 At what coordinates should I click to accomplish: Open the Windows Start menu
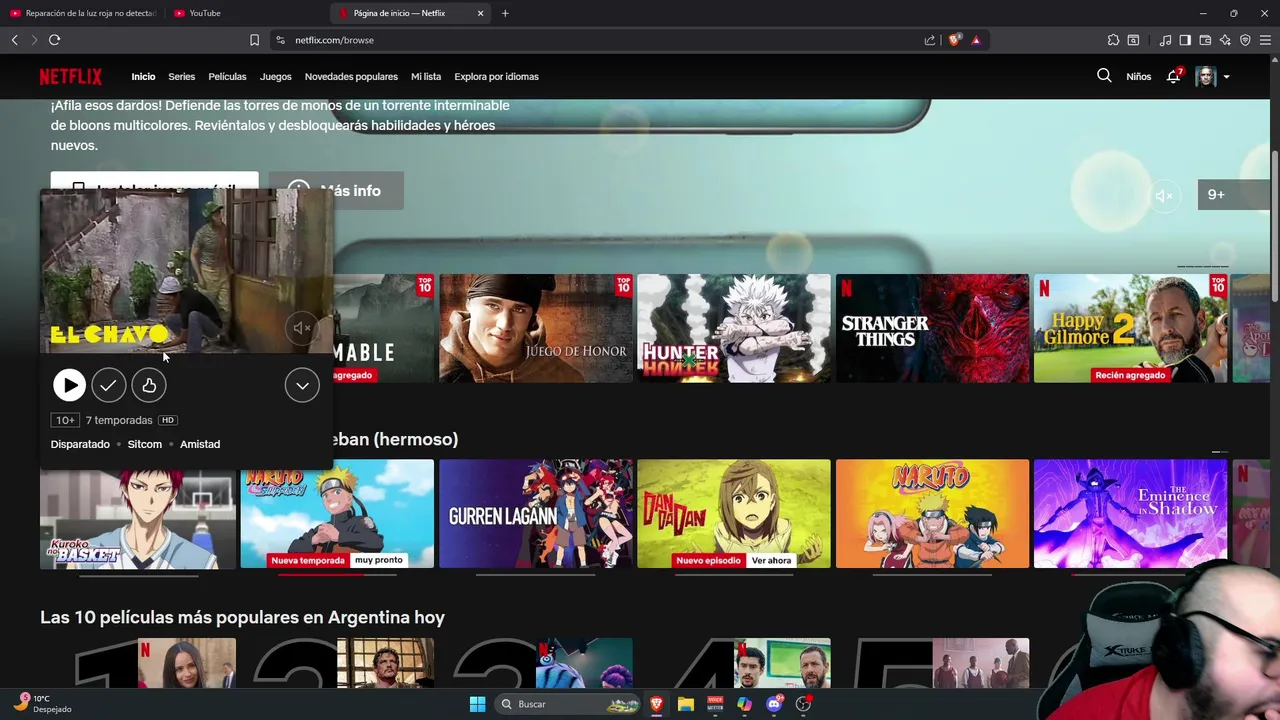click(x=477, y=704)
